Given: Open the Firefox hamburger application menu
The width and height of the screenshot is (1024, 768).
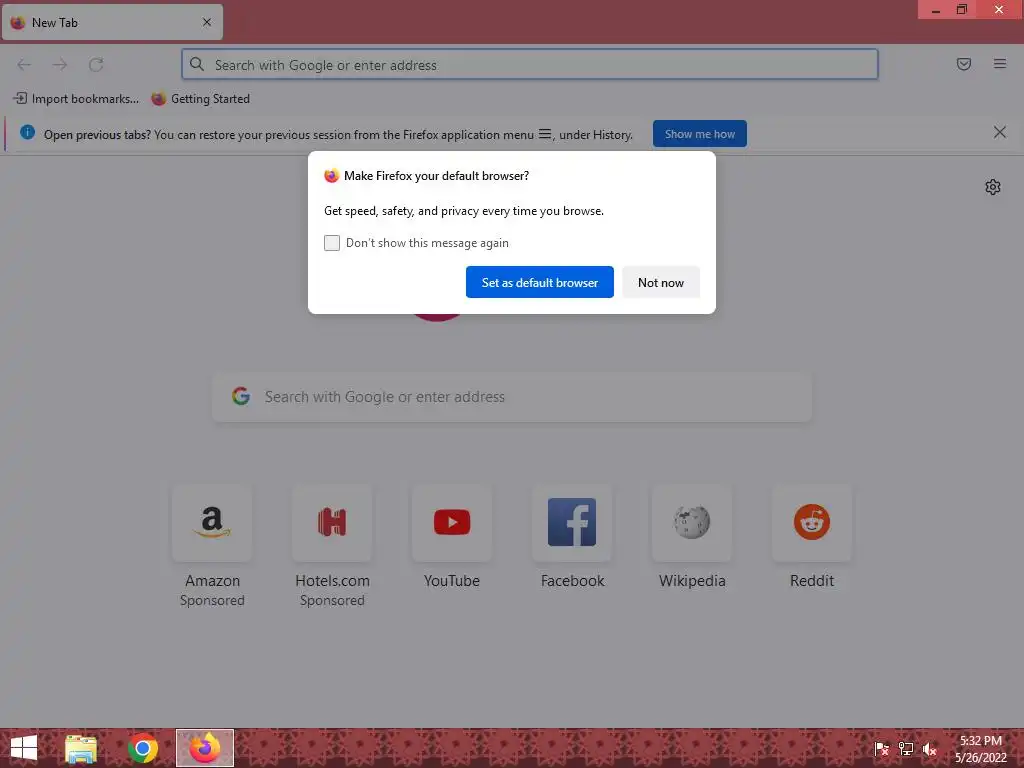Looking at the screenshot, I should (x=1000, y=64).
